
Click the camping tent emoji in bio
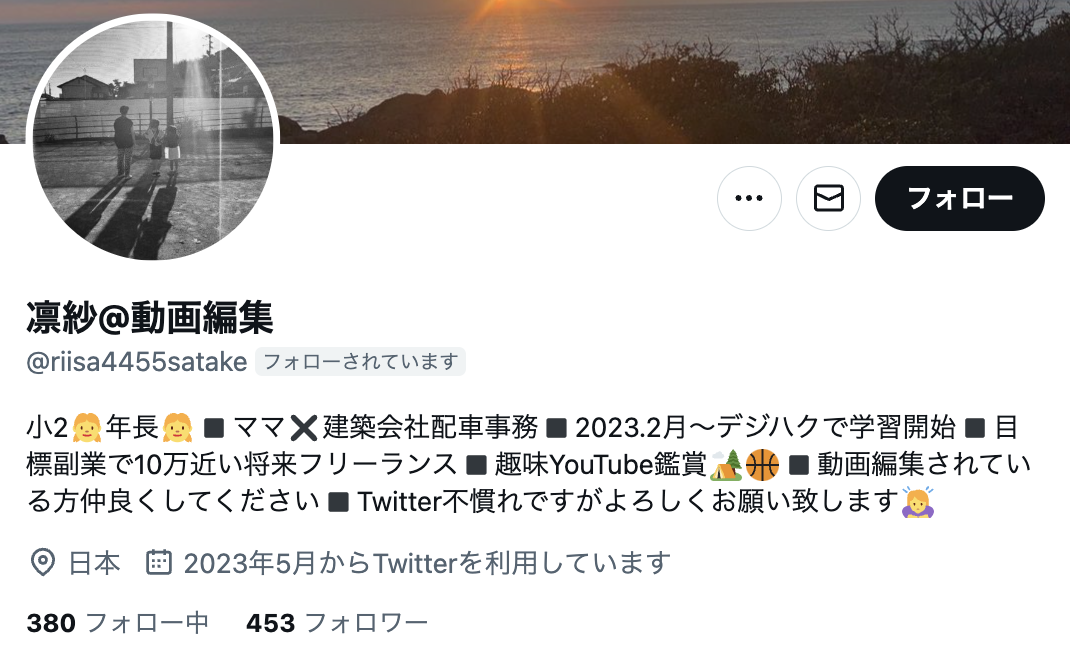pos(726,465)
